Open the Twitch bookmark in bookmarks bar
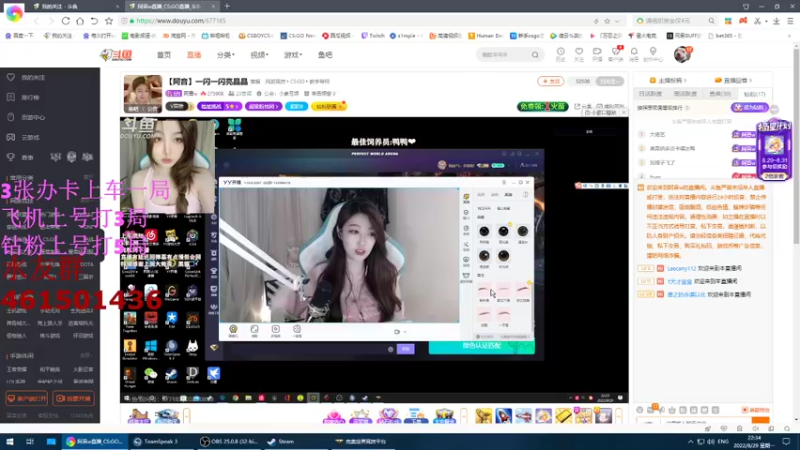Image resolution: width=800 pixels, height=450 pixels. tap(373, 36)
